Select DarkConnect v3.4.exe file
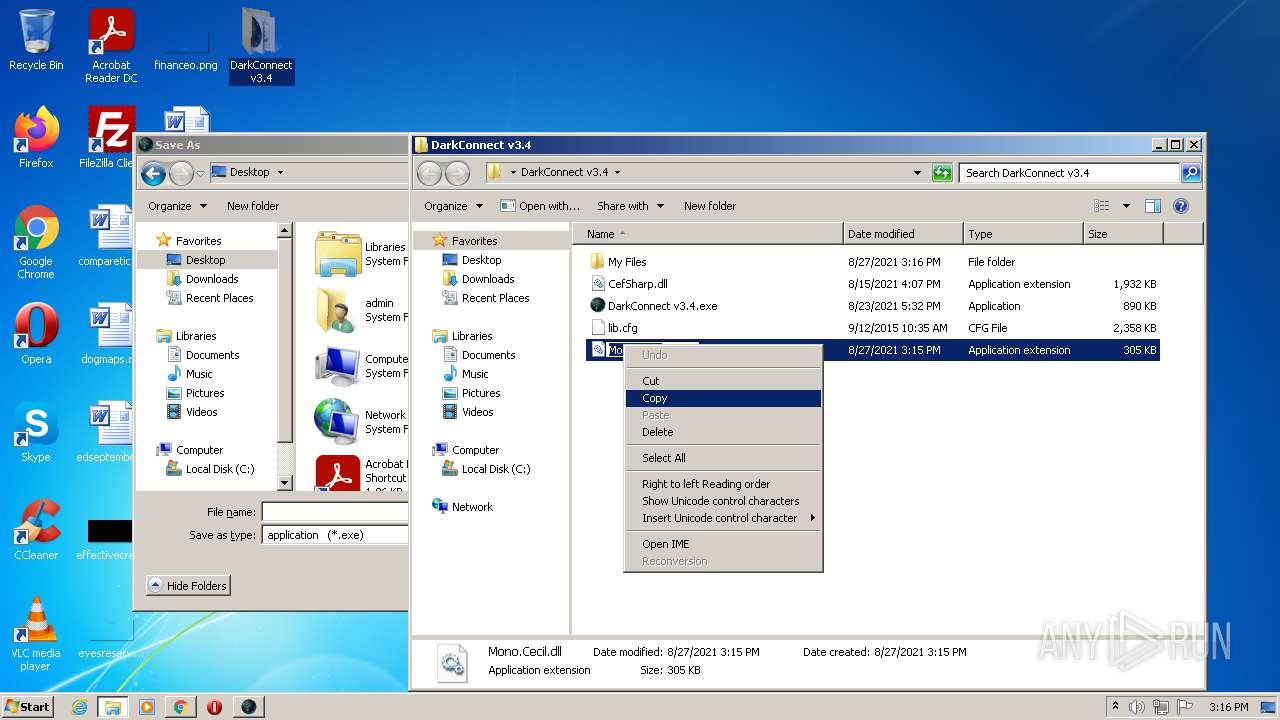 tap(872, 306)
